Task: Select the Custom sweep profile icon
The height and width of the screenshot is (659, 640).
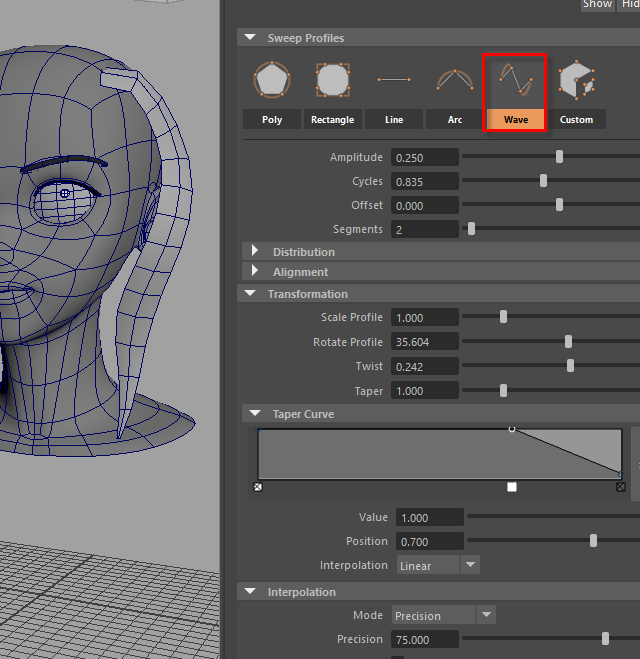Action: coord(577,79)
